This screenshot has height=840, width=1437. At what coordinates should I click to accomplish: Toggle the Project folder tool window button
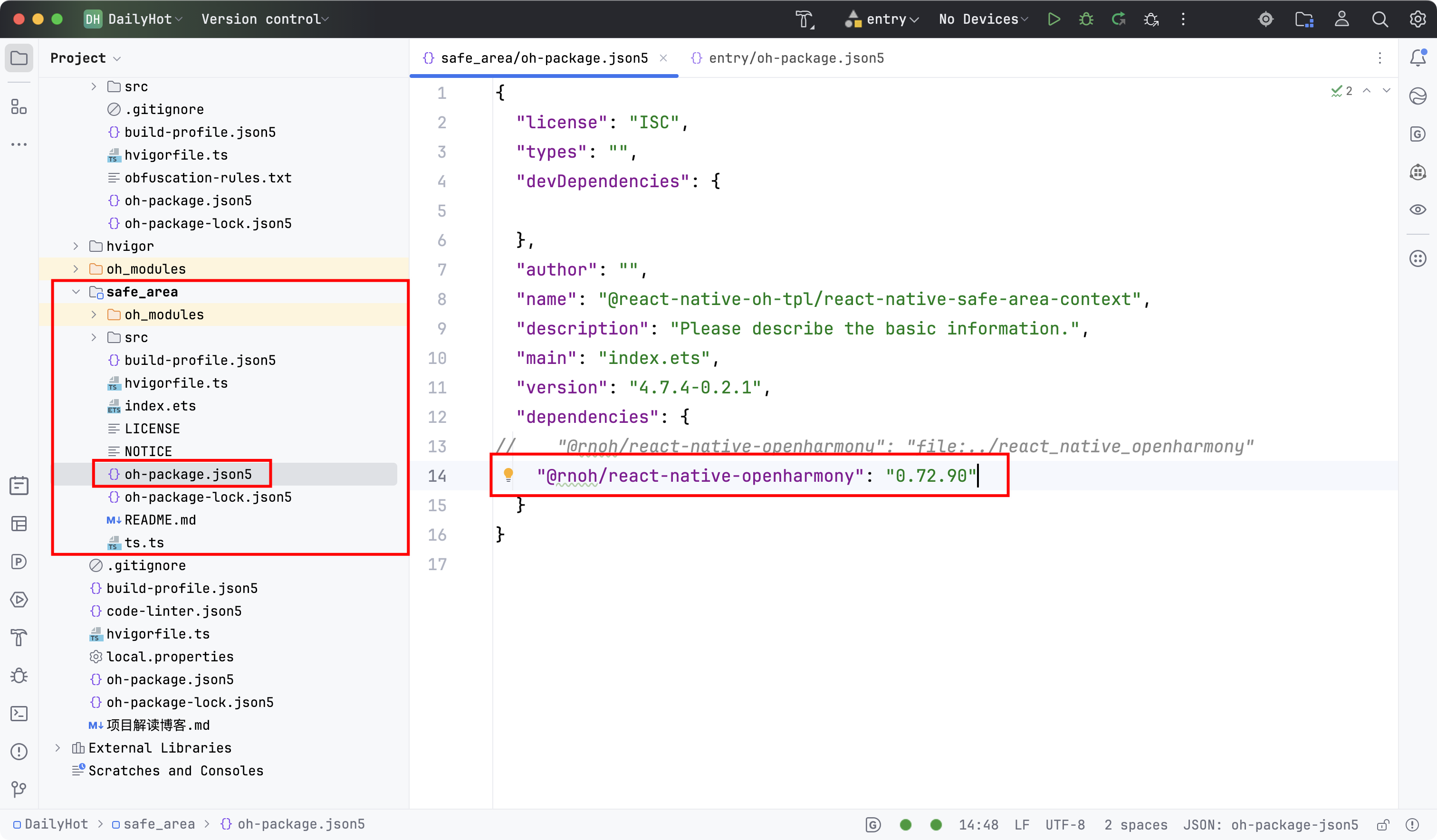pyautogui.click(x=19, y=57)
